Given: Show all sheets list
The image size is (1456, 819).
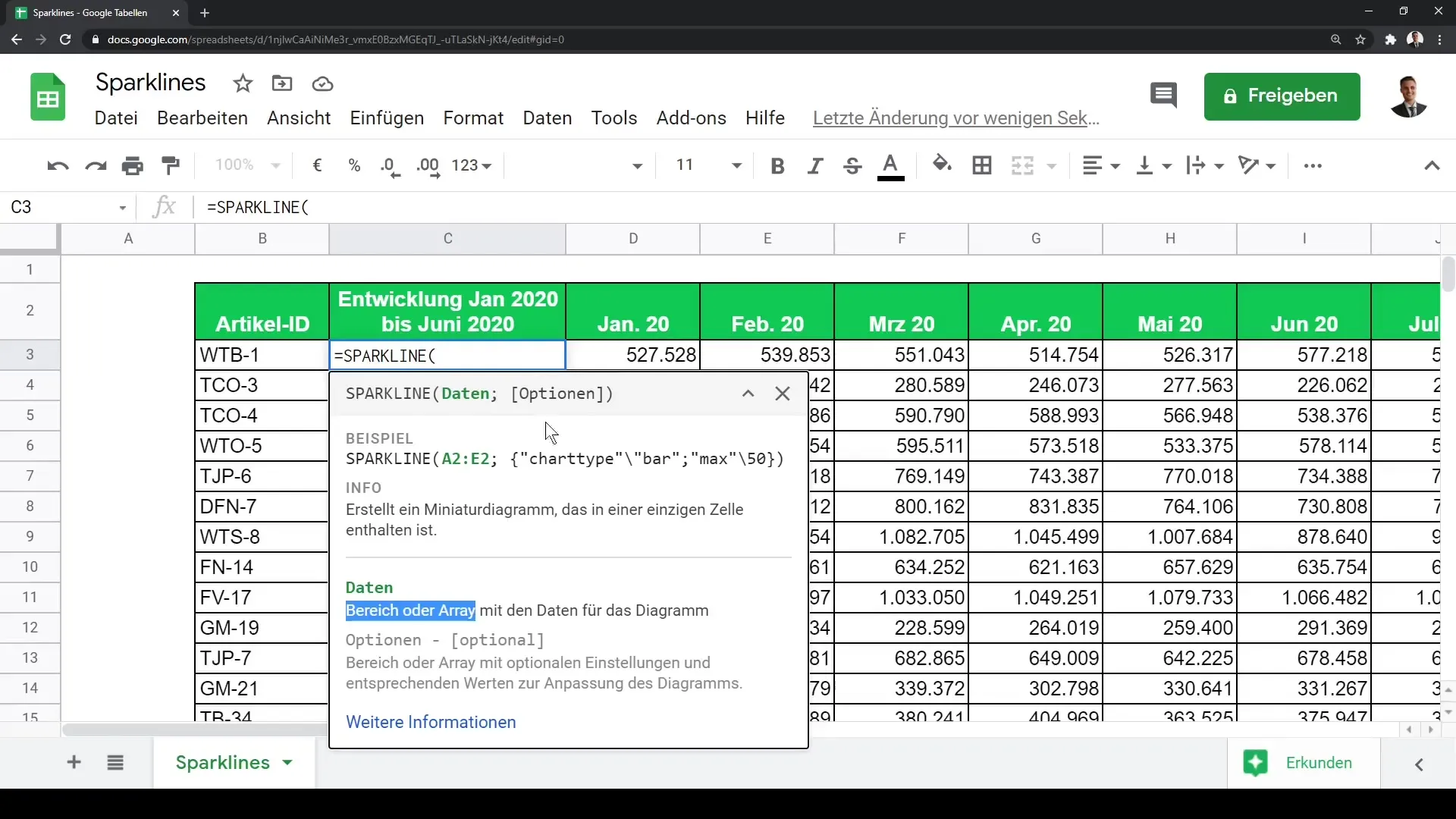Looking at the screenshot, I should click(x=115, y=762).
